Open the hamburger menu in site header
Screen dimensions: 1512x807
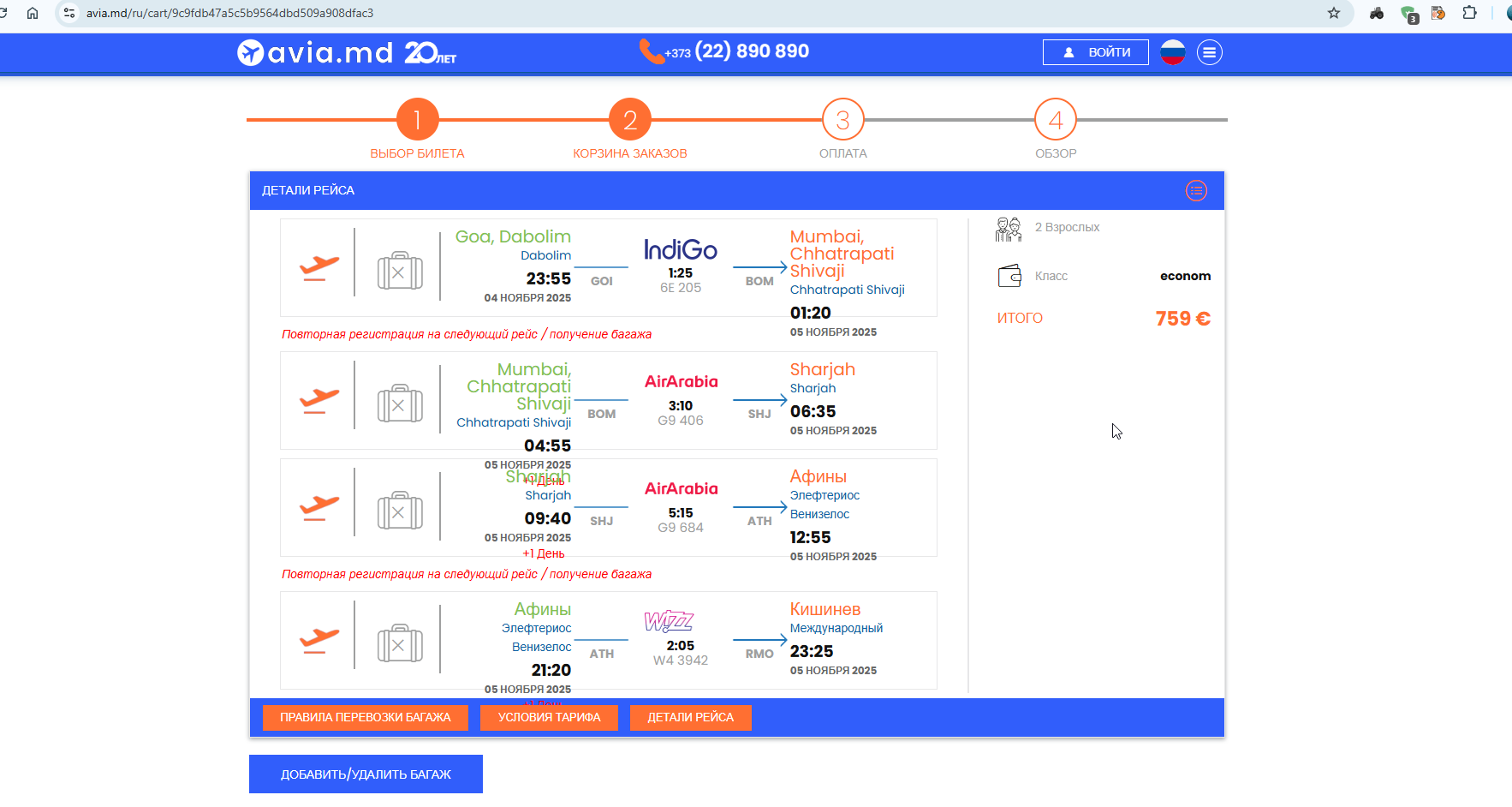(1209, 52)
